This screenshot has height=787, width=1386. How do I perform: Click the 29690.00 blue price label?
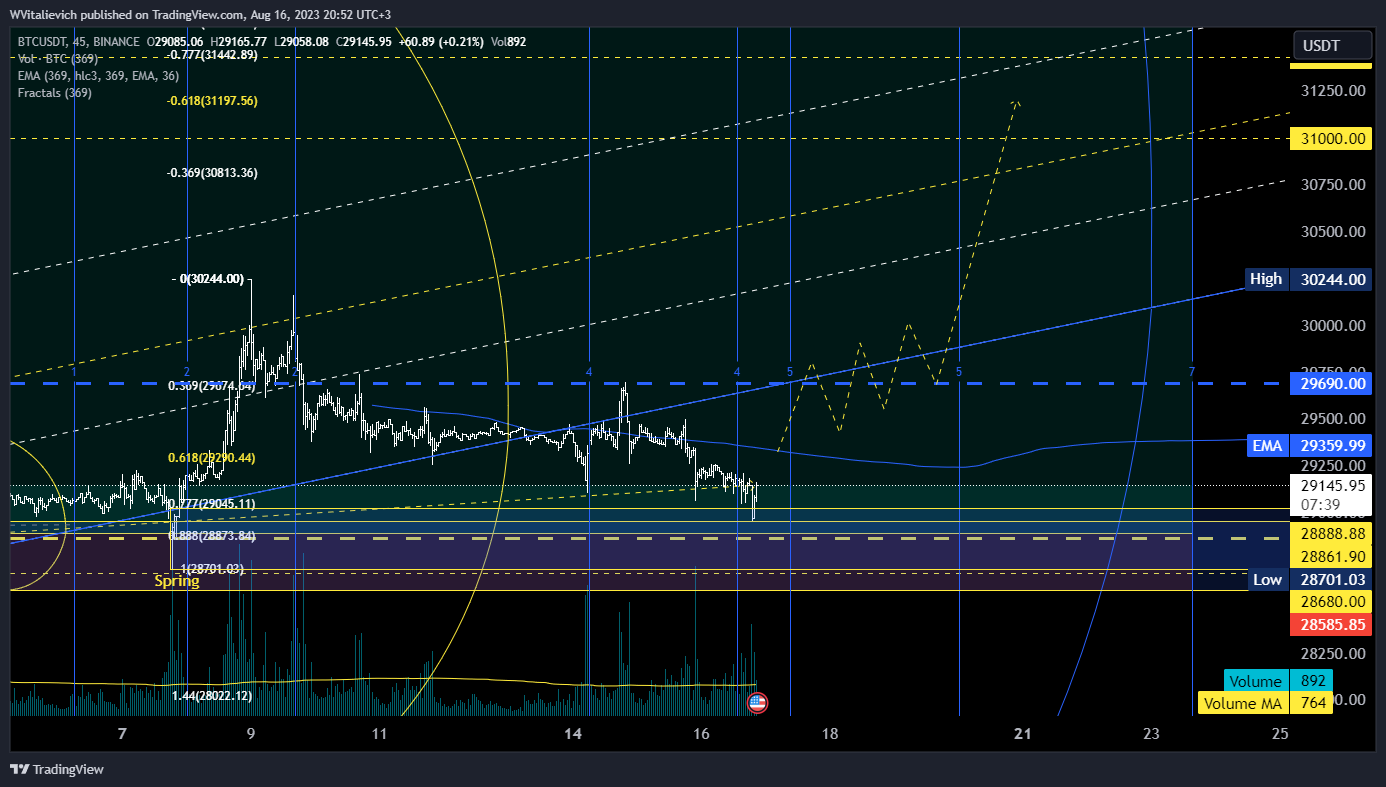[x=1331, y=383]
